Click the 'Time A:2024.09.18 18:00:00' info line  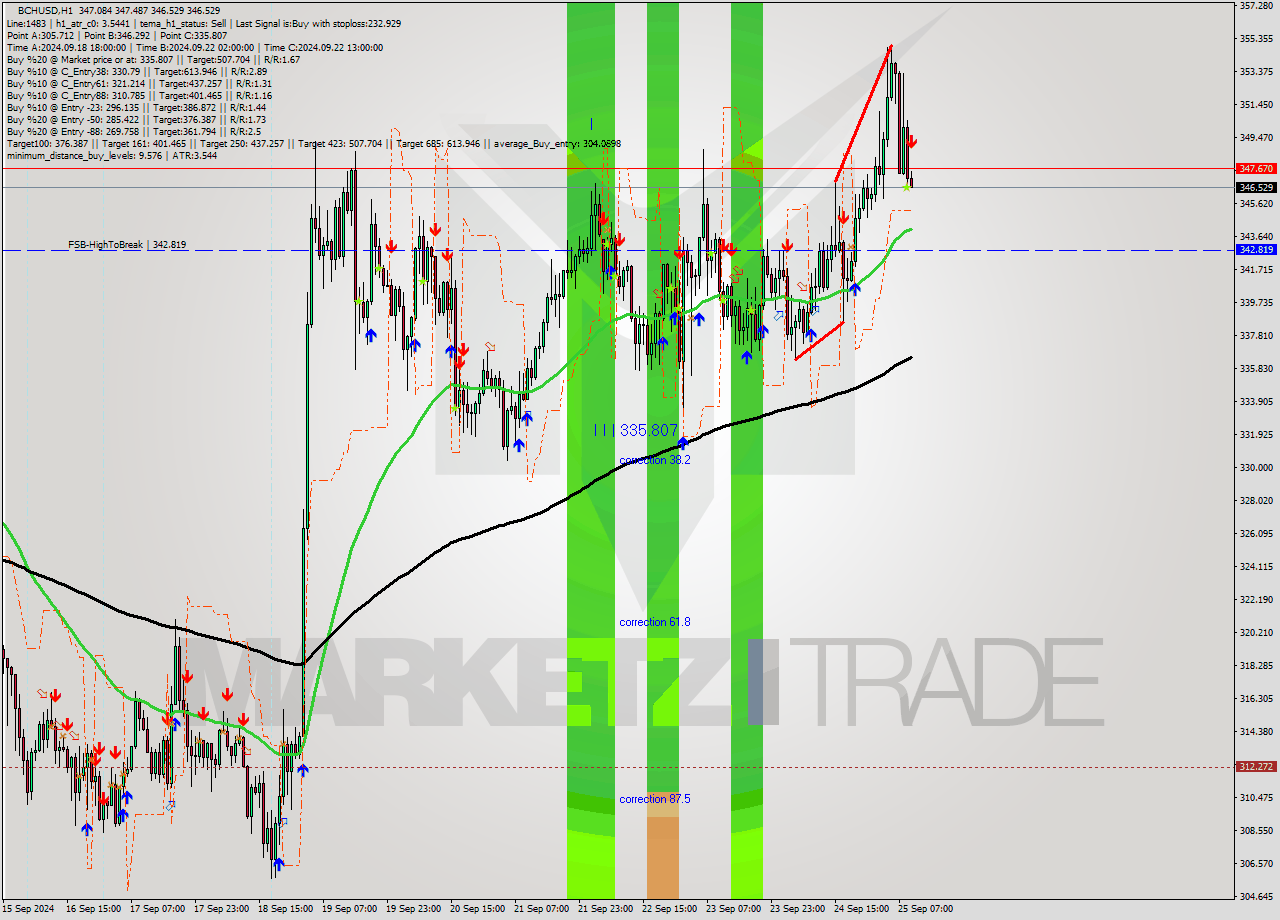(194, 47)
